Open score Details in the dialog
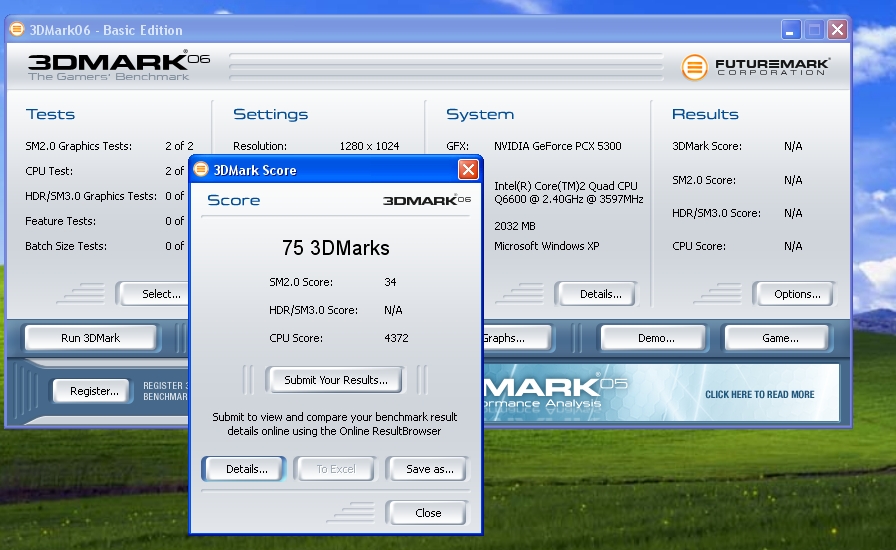This screenshot has width=896, height=550. (x=246, y=469)
